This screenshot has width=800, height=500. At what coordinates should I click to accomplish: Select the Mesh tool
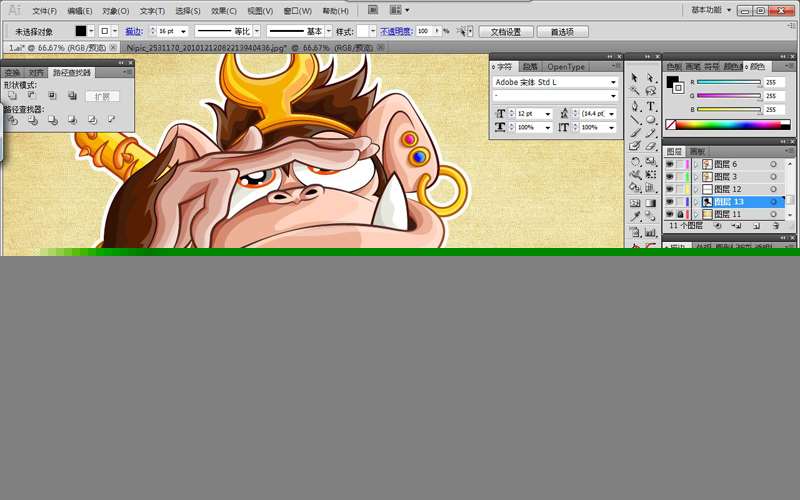click(634, 203)
